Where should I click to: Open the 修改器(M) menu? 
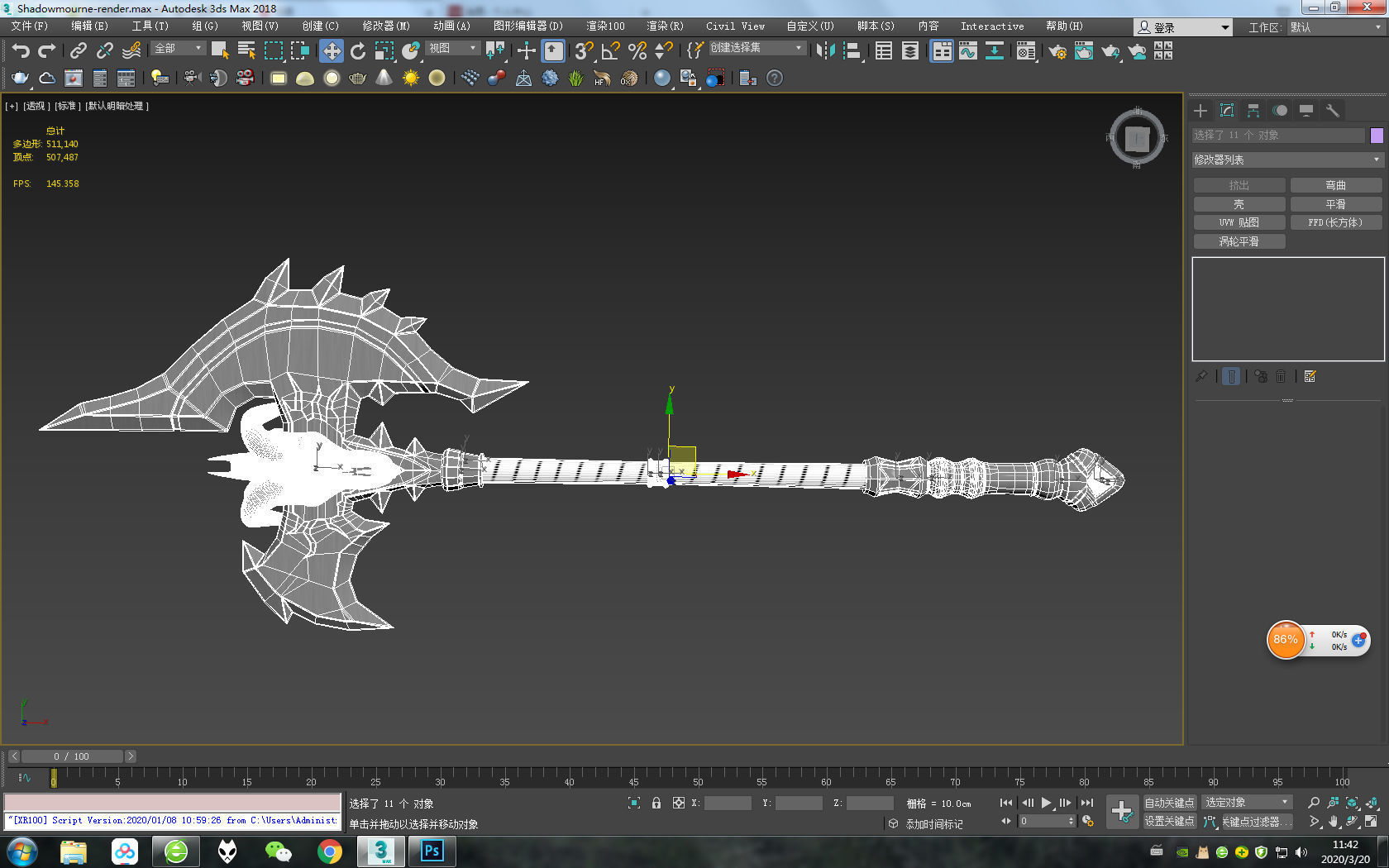(x=386, y=26)
